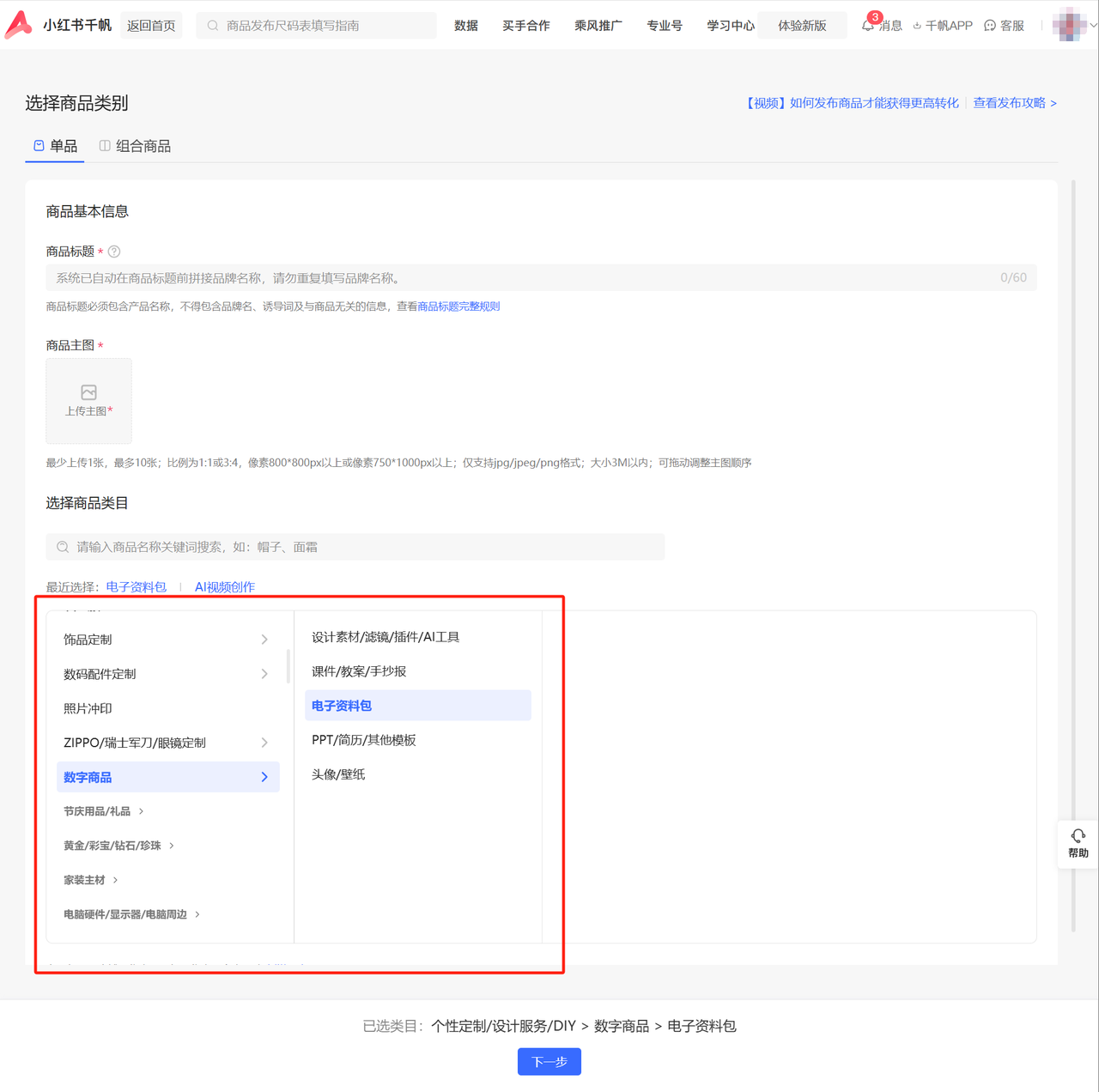Click the 下一步 button
The image size is (1099, 1092).
pyautogui.click(x=549, y=1062)
